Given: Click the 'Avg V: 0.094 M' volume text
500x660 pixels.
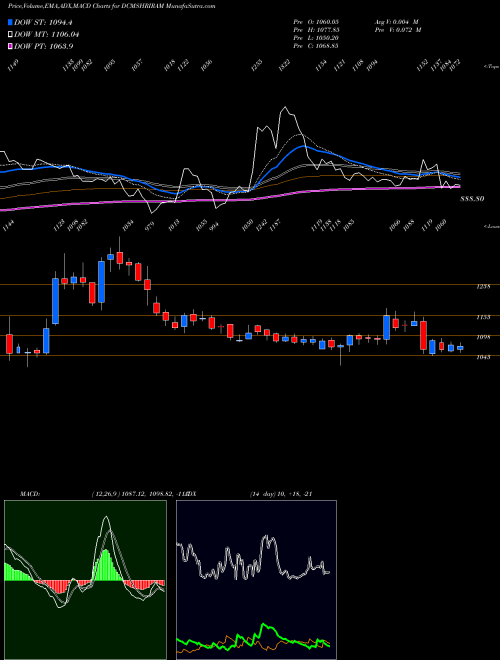Looking at the screenshot, I should click(396, 22).
